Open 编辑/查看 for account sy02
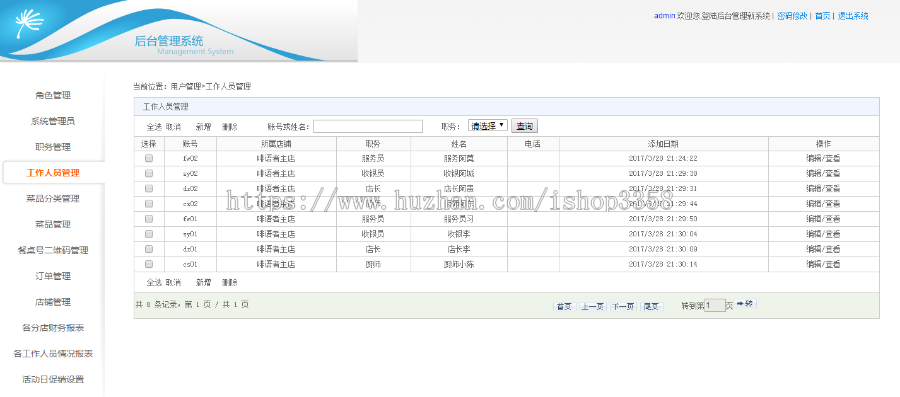Image resolution: width=900 pixels, height=397 pixels. pos(823,173)
